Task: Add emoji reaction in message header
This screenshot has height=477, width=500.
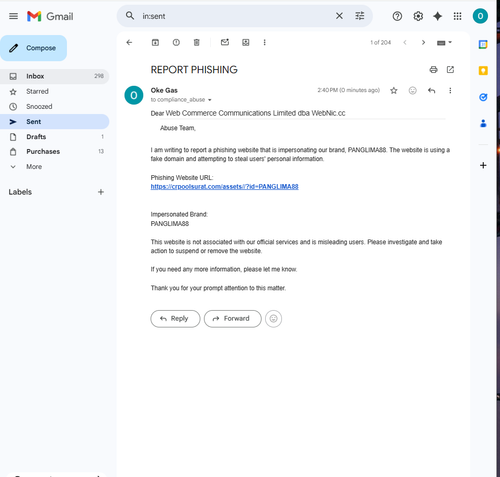Action: [413, 90]
